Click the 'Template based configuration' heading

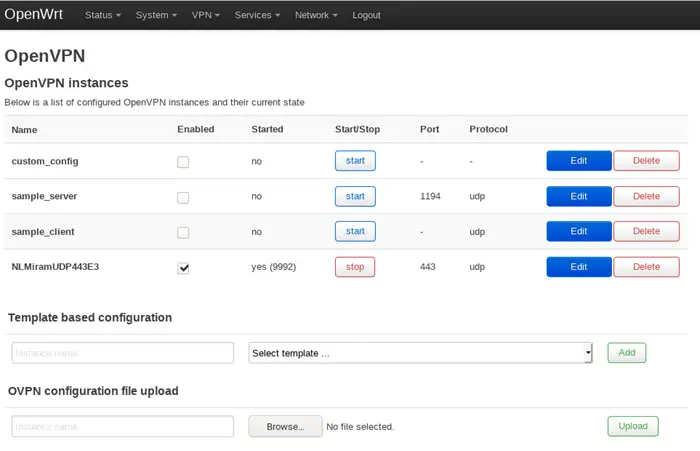(90, 317)
